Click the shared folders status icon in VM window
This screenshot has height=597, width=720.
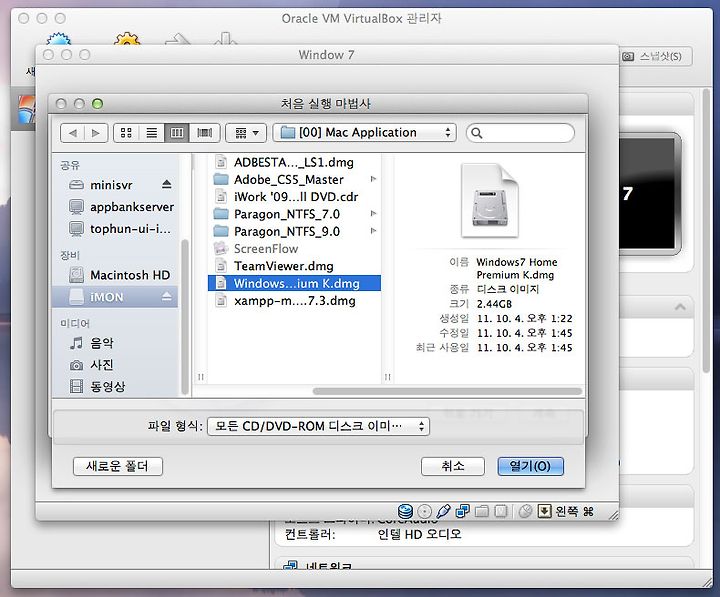point(482,511)
